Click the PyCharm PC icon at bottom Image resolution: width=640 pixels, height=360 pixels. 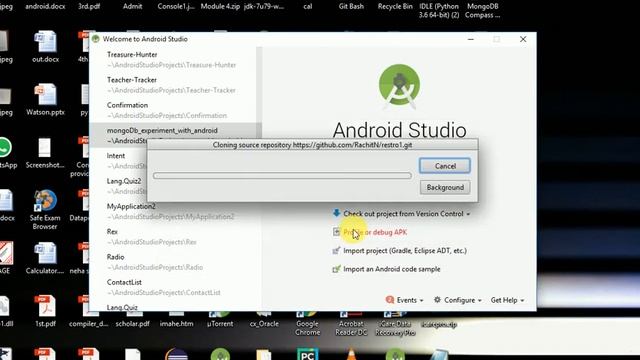[307, 354]
